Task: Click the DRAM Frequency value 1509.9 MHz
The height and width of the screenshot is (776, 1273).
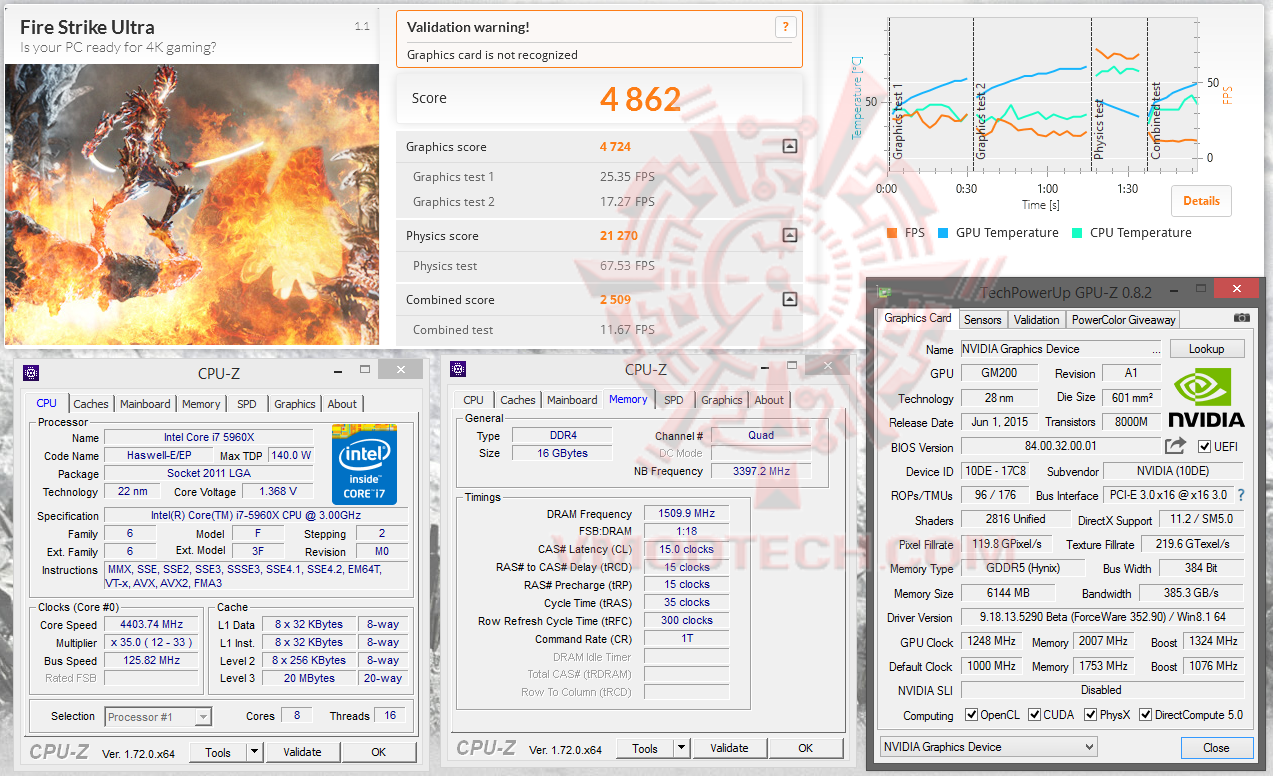Action: coord(686,514)
